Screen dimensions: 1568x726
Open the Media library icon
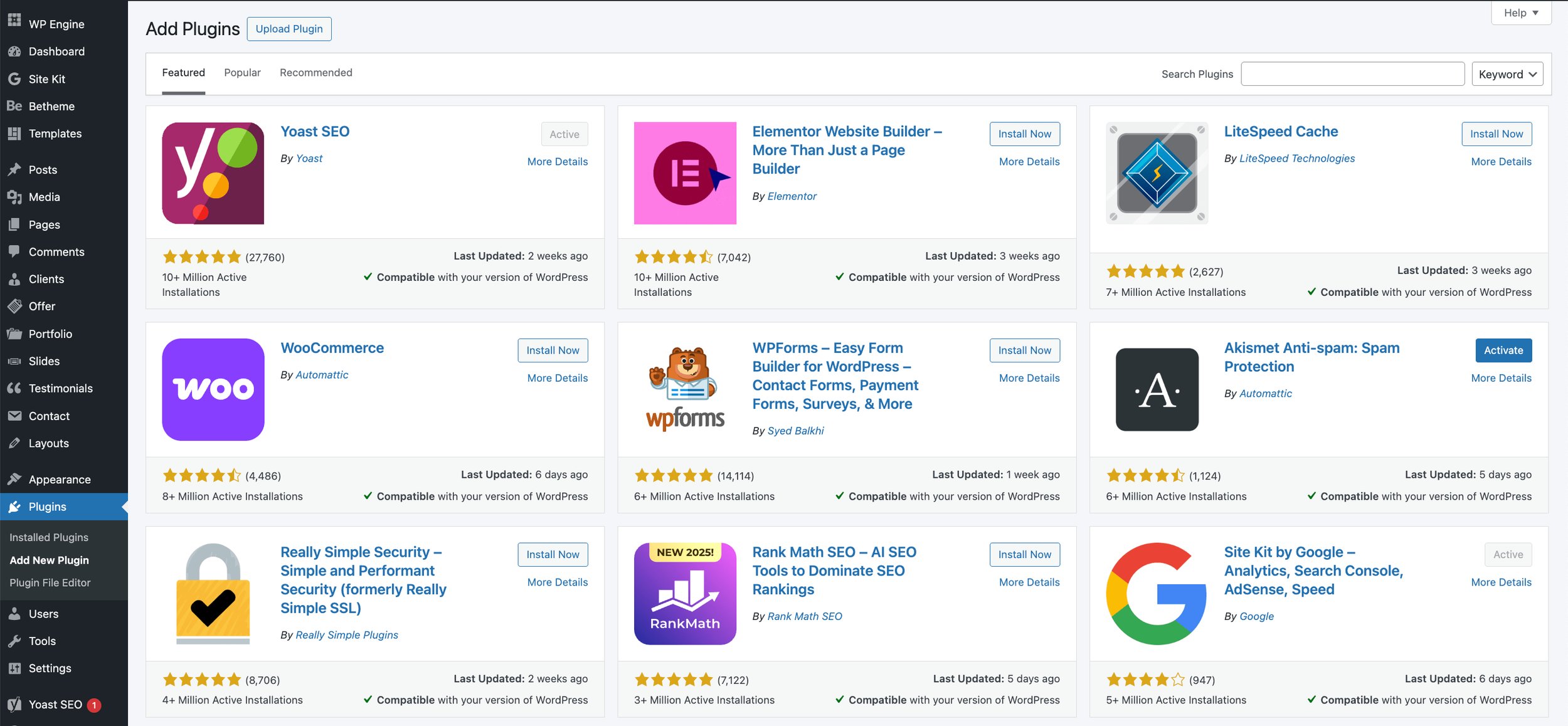pyautogui.click(x=14, y=197)
